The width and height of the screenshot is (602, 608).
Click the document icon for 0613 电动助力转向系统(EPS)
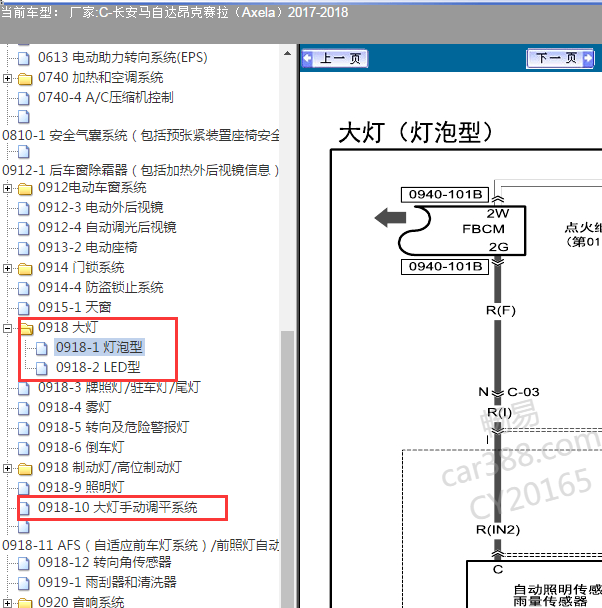[x=24, y=58]
